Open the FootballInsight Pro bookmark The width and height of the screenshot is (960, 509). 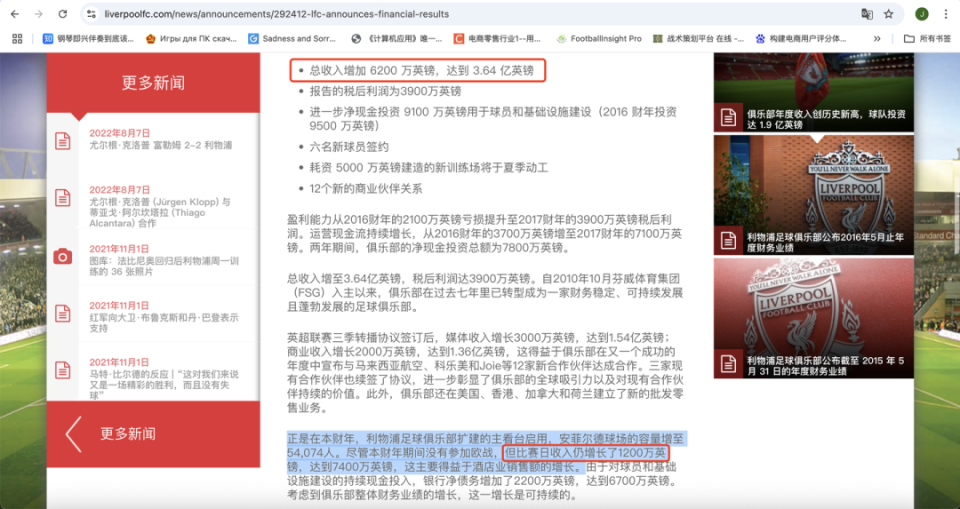pyautogui.click(x=599, y=39)
